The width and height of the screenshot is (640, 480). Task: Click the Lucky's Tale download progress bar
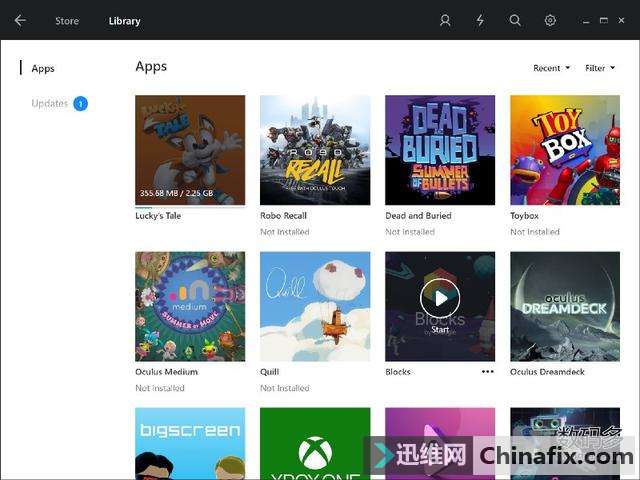point(190,207)
